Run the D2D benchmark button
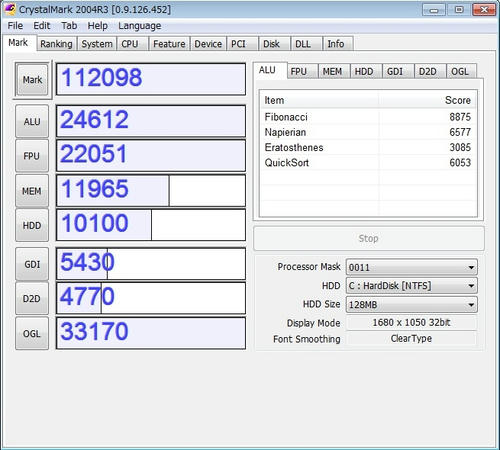This screenshot has width=500, height=450. point(32,299)
